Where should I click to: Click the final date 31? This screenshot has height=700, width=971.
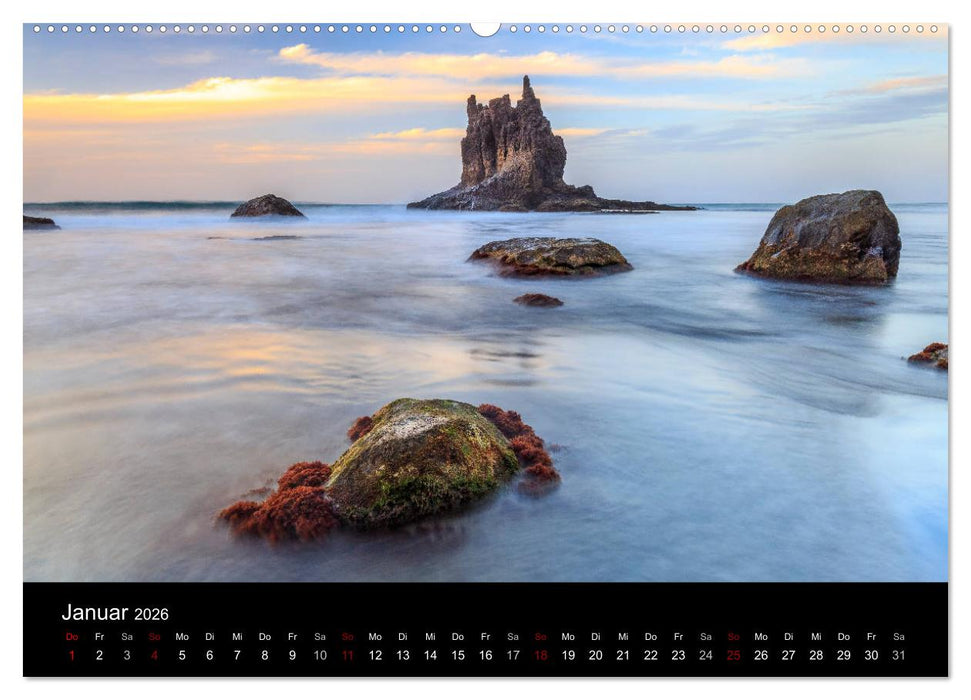[x=896, y=655]
